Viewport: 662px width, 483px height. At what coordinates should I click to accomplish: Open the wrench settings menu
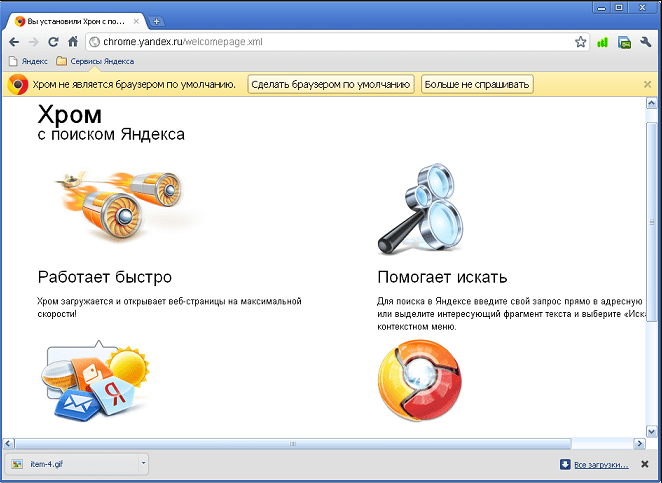(646, 42)
